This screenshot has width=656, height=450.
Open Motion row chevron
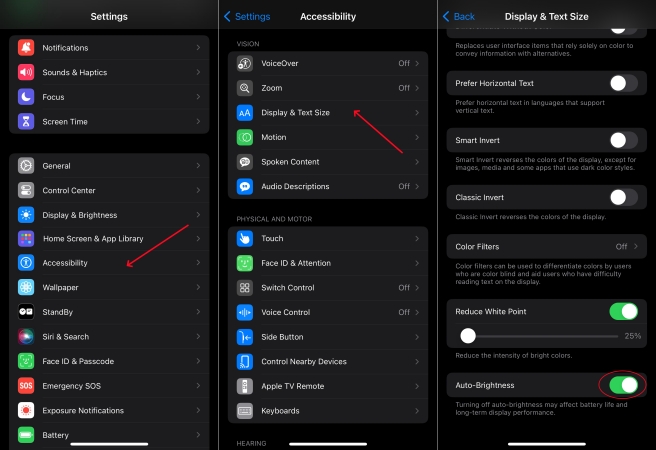click(417, 137)
